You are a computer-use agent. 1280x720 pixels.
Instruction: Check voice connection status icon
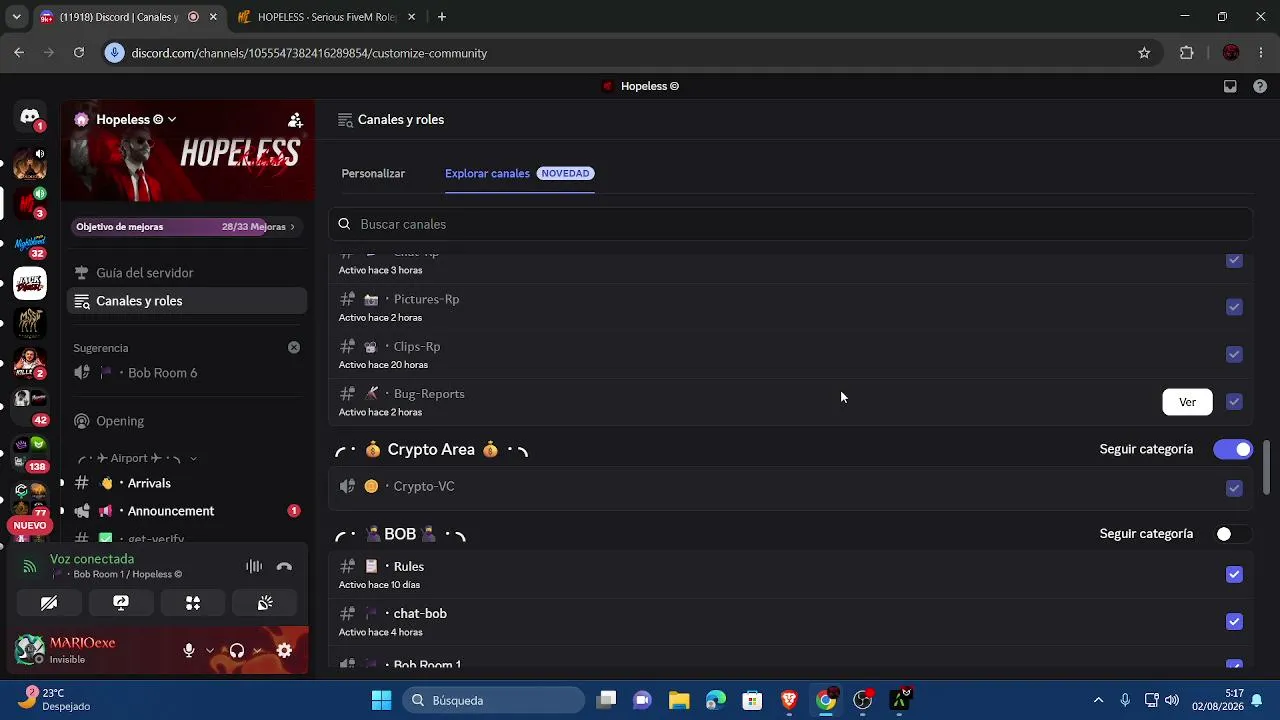point(30,567)
